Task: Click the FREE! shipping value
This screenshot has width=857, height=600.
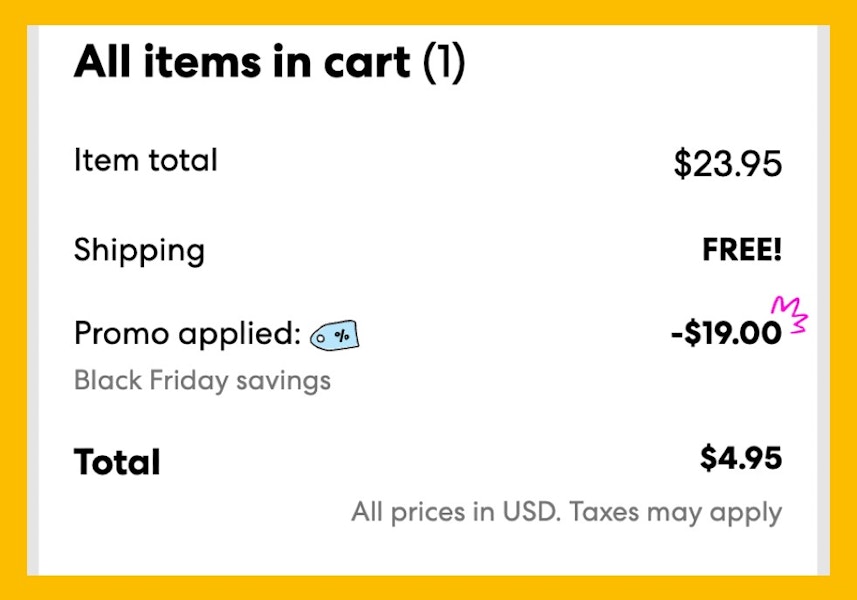Action: pos(742,249)
